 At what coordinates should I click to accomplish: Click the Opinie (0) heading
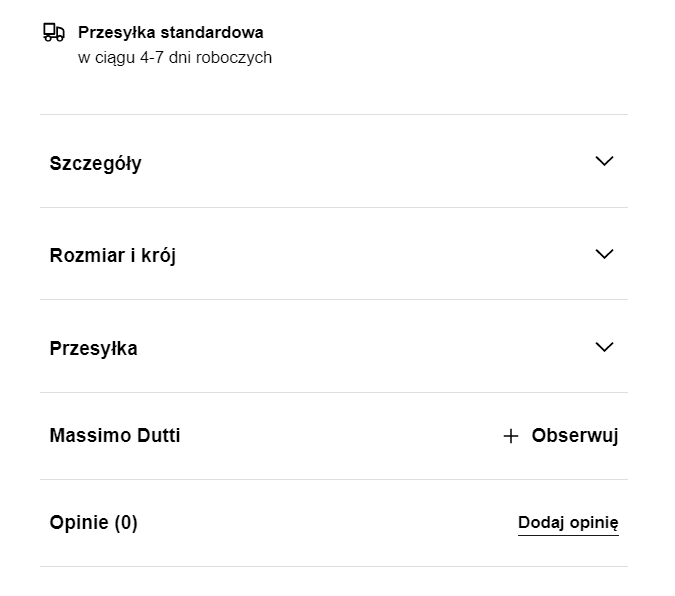click(93, 523)
